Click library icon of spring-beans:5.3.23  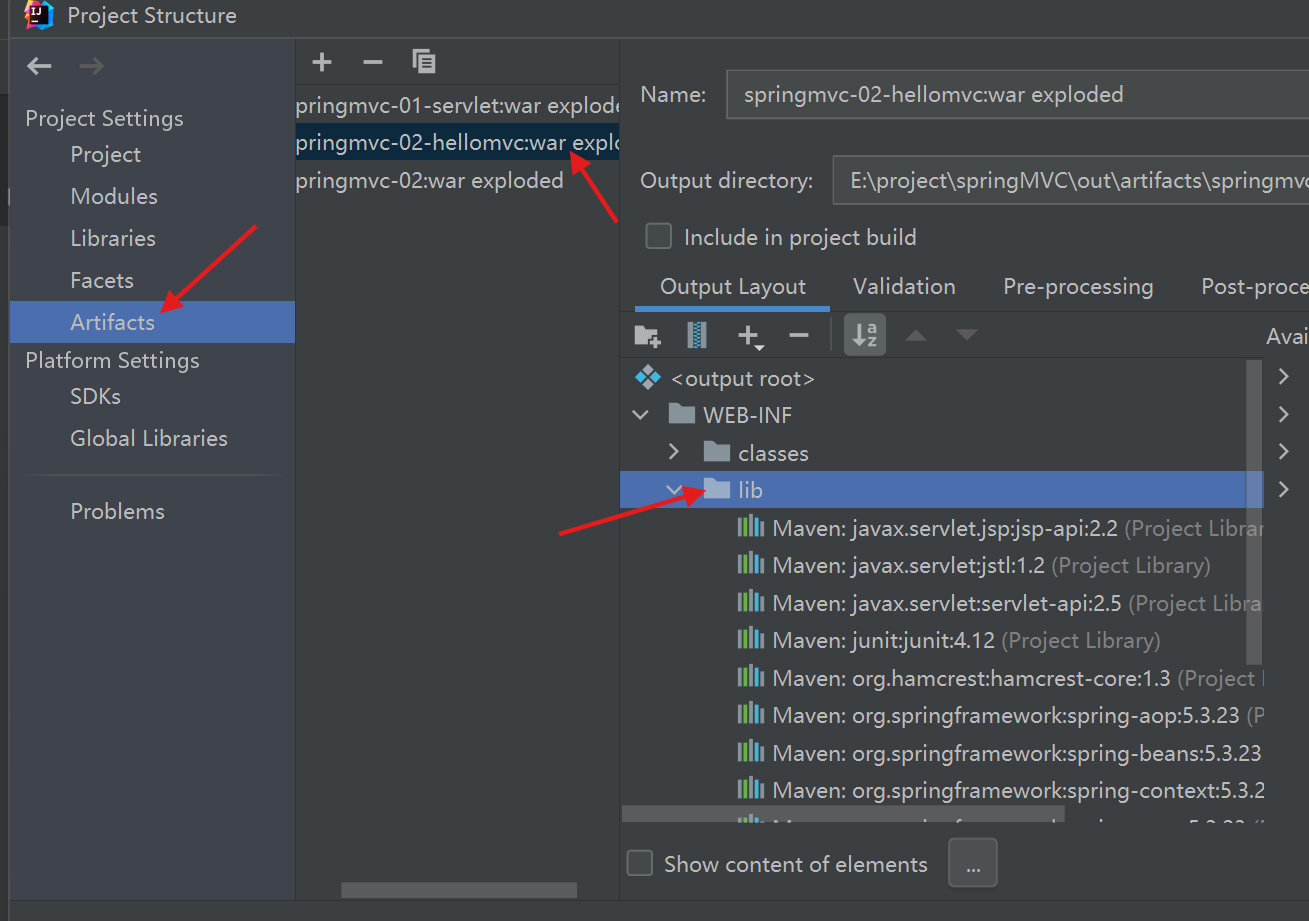click(750, 752)
